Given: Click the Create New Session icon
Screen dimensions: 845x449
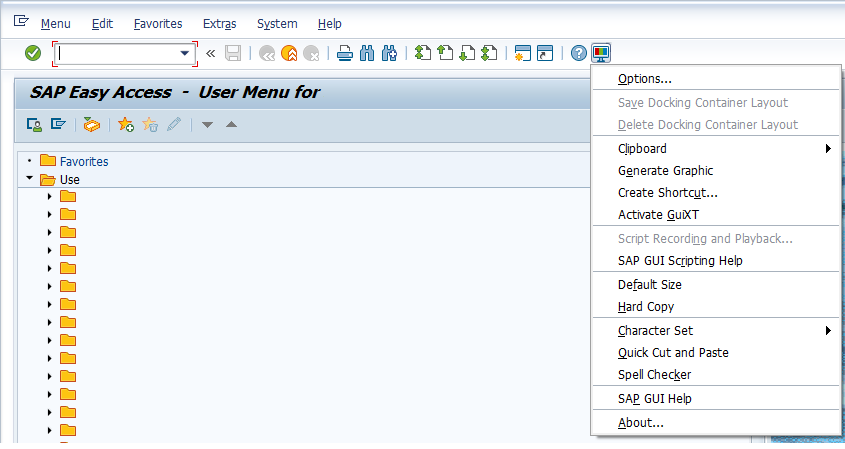Looking at the screenshot, I should [x=522, y=53].
